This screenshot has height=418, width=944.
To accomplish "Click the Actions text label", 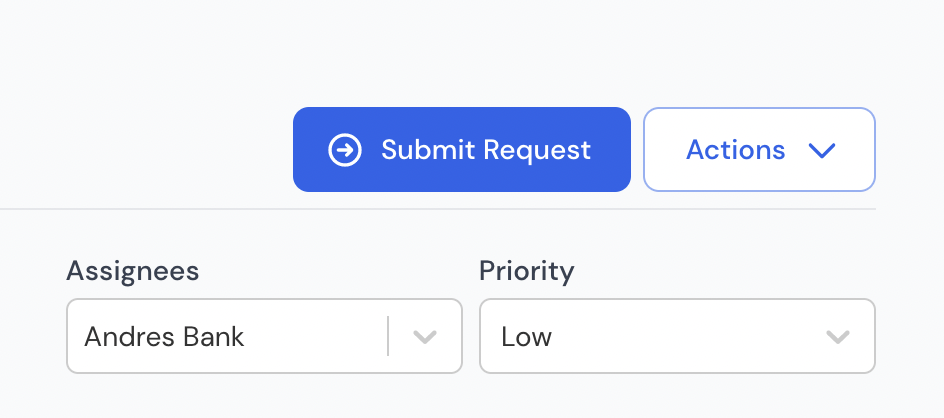I will (x=736, y=149).
